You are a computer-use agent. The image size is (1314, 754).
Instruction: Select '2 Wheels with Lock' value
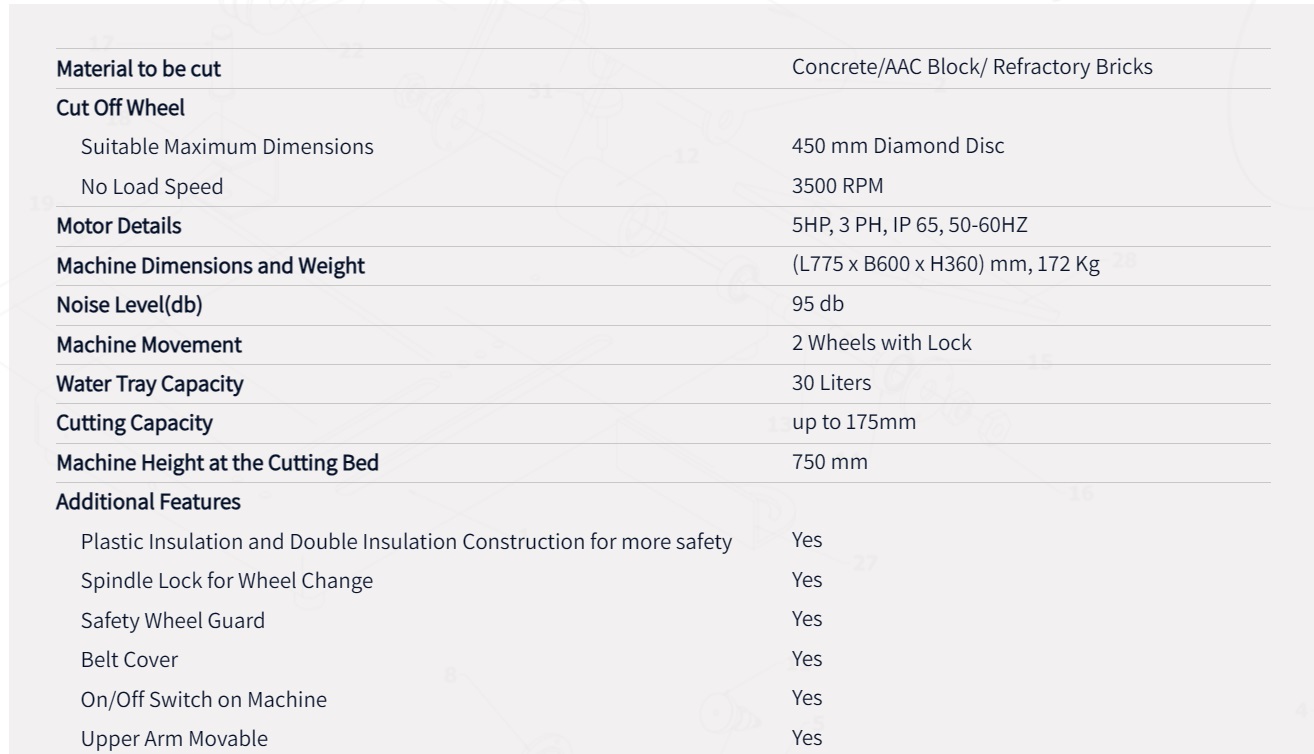point(882,343)
